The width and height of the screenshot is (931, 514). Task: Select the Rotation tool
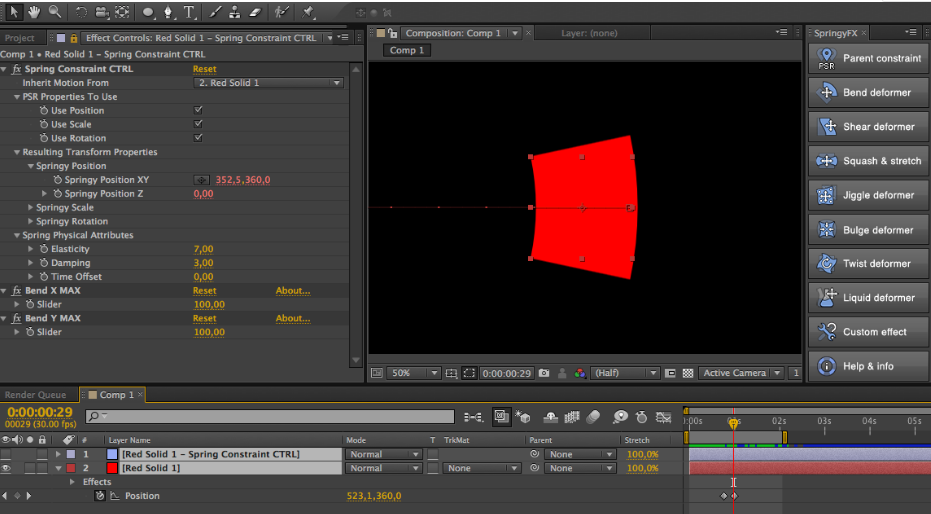[81, 12]
